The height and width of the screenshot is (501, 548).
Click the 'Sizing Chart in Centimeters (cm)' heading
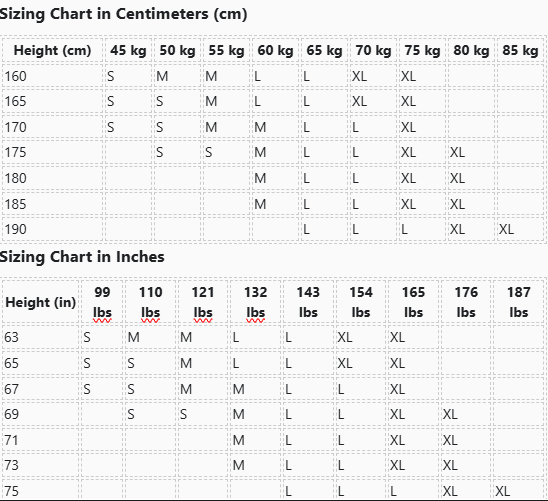[x=123, y=14]
